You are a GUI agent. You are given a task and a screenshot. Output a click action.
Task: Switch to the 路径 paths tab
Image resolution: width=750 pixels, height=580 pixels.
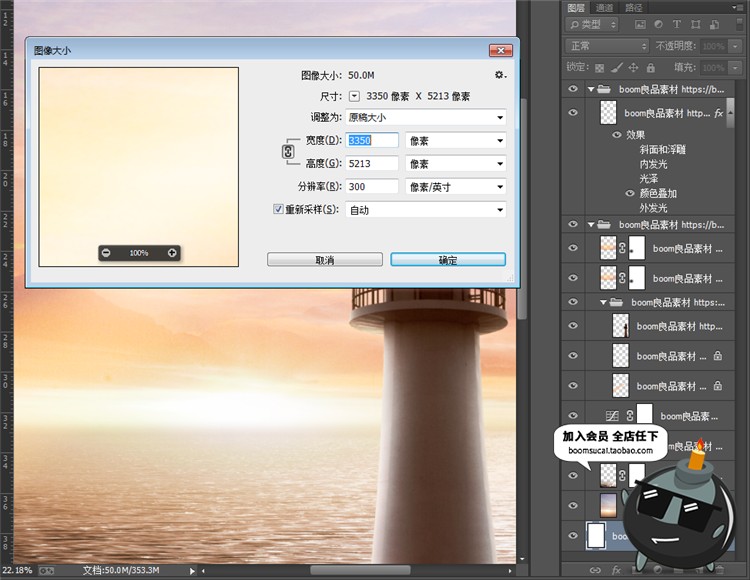634,7
